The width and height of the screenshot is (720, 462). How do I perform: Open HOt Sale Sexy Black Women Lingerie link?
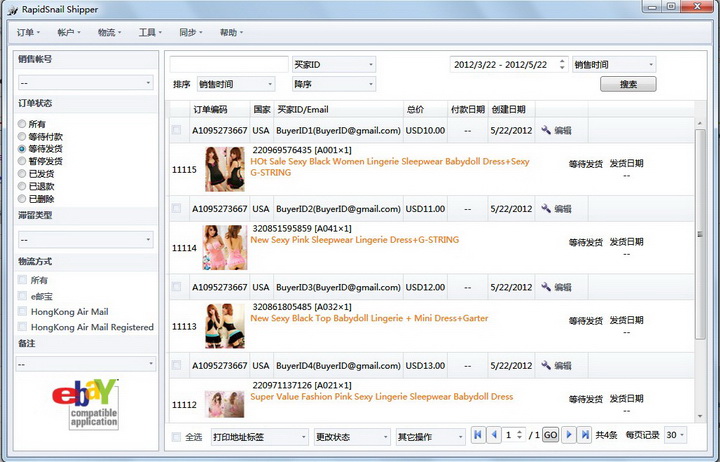point(389,167)
